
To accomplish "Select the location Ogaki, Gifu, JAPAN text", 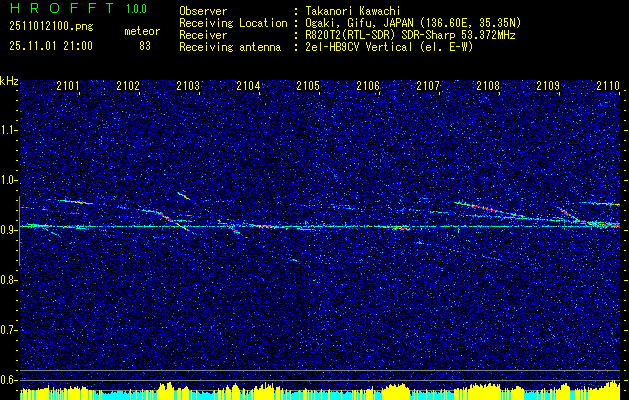I will click(x=413, y=23).
